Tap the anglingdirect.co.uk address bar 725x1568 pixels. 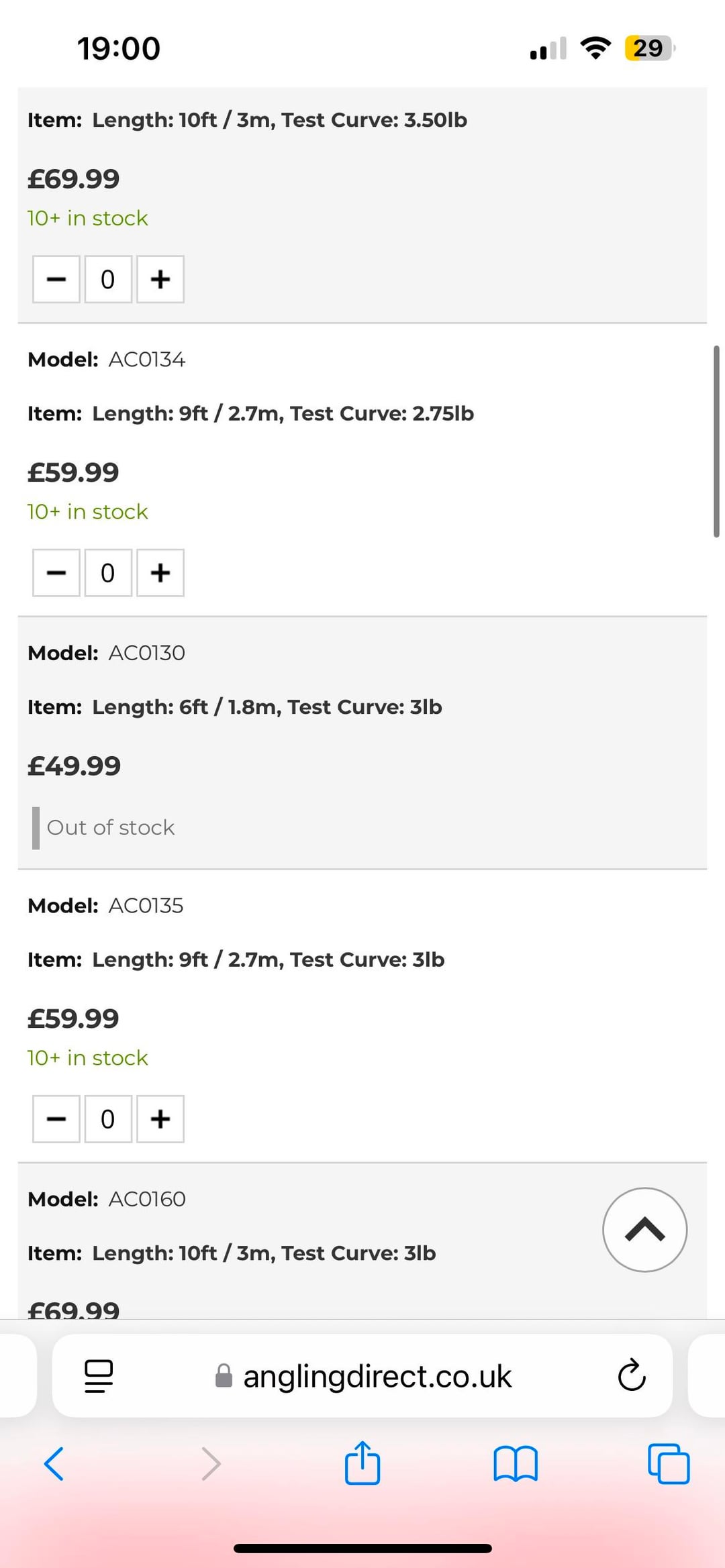(x=376, y=1375)
